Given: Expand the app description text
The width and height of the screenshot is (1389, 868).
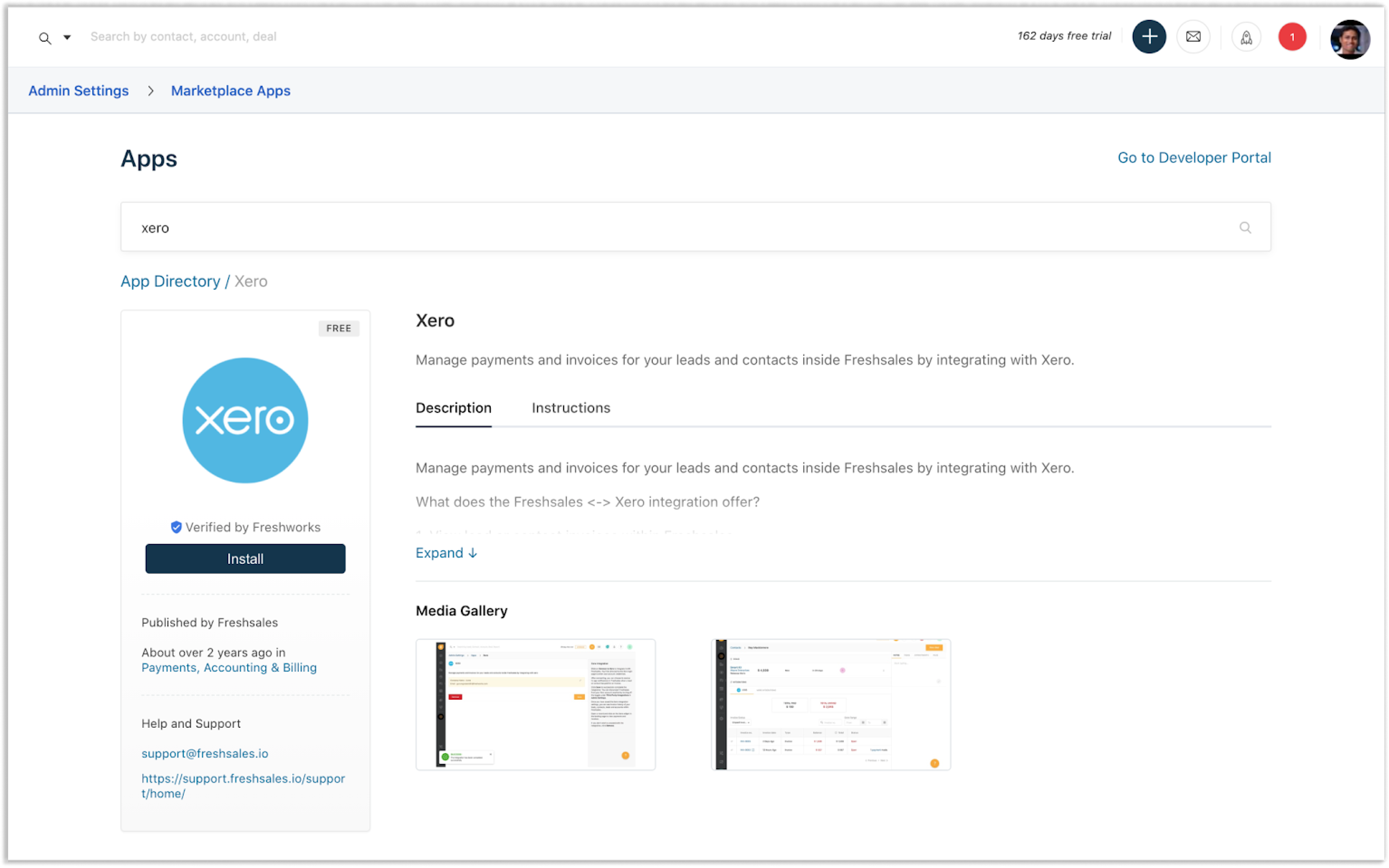Looking at the screenshot, I should [446, 553].
